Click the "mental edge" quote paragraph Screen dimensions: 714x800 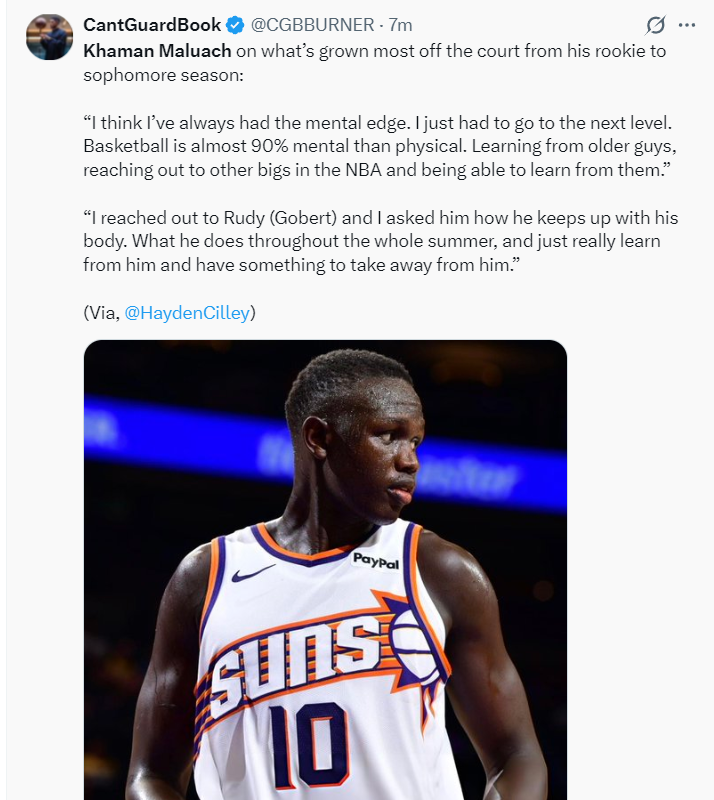point(380,146)
